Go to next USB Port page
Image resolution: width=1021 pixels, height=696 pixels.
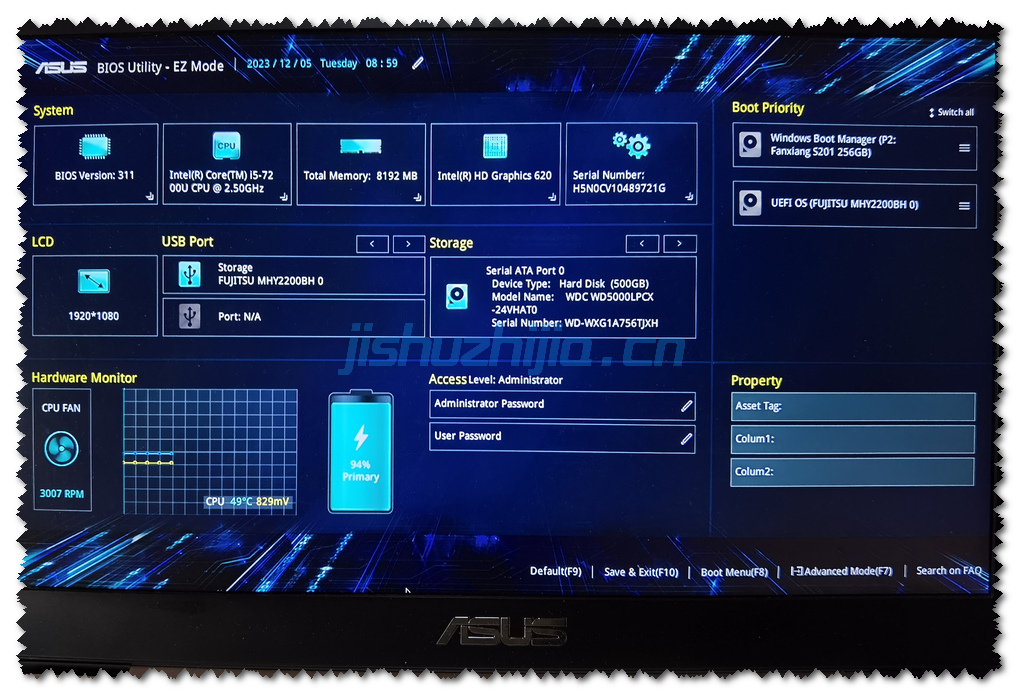pyautogui.click(x=409, y=244)
